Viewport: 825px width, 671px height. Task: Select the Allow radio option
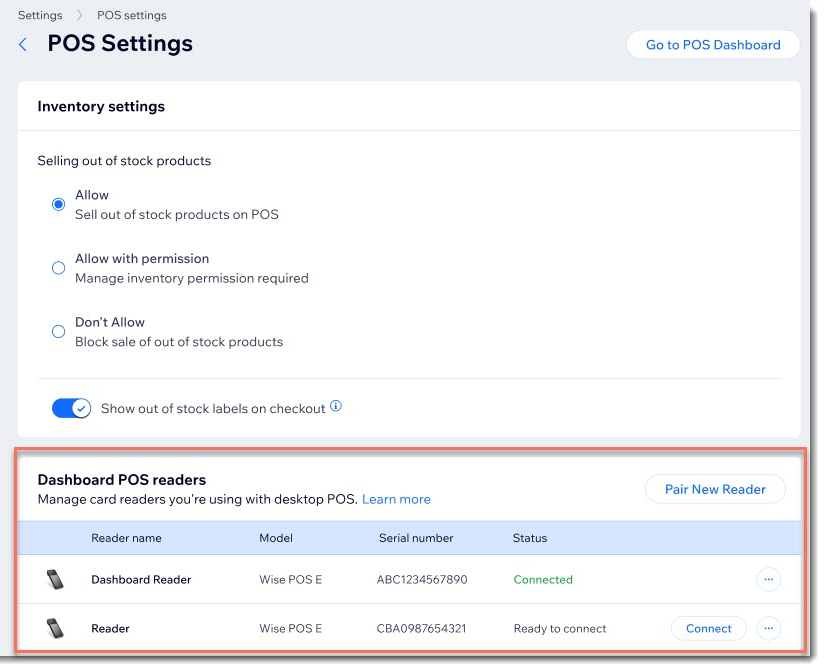pyautogui.click(x=58, y=204)
